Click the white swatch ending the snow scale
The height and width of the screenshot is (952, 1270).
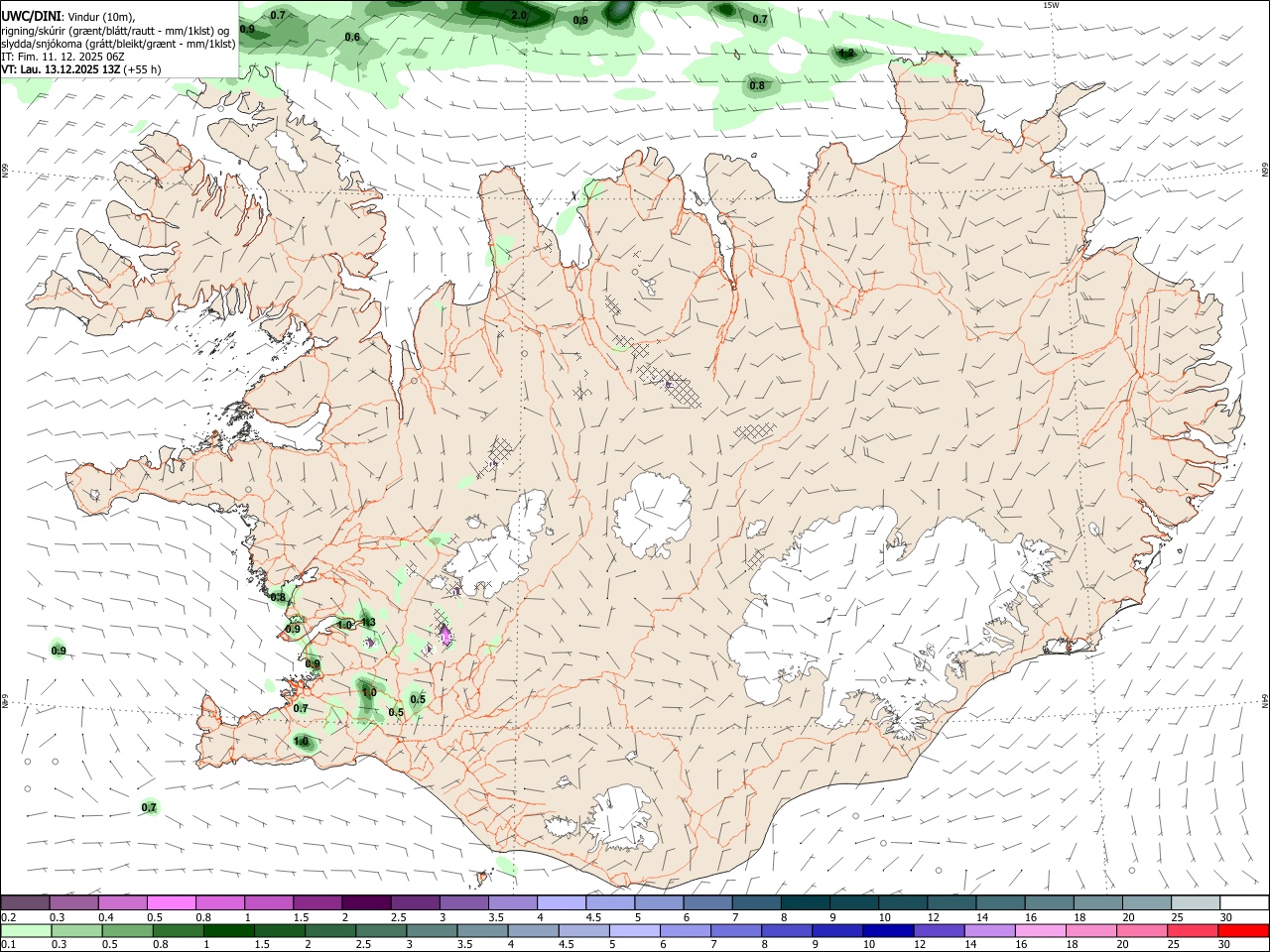(x=1244, y=902)
